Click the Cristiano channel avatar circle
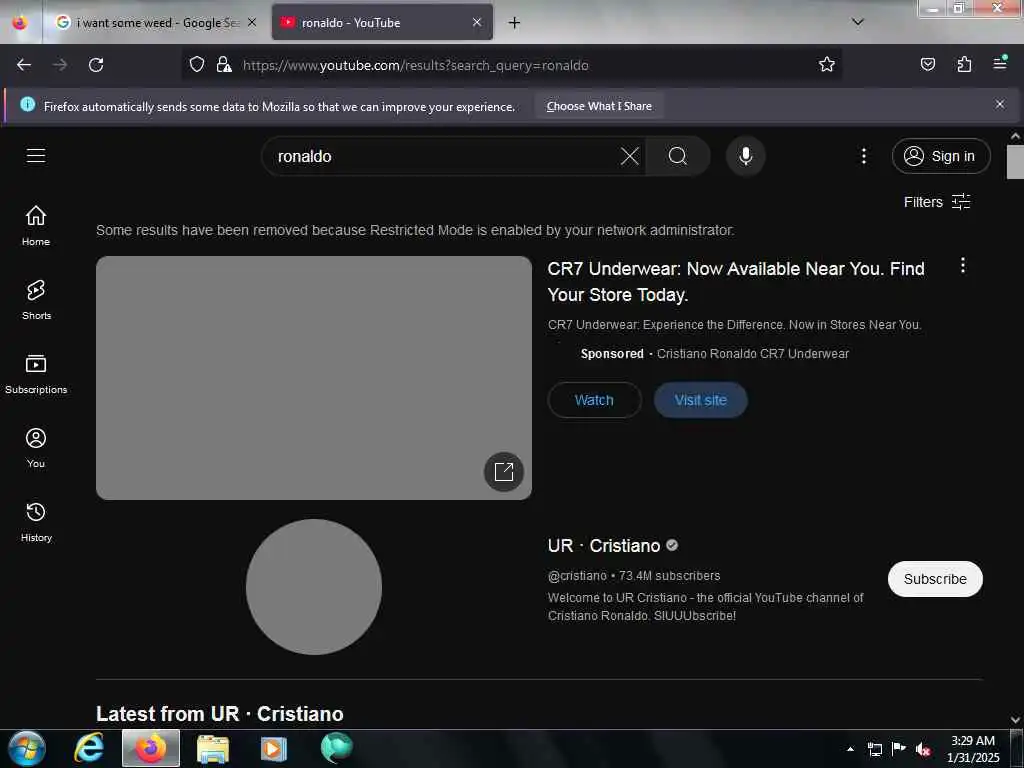The height and width of the screenshot is (768, 1024). (x=313, y=586)
